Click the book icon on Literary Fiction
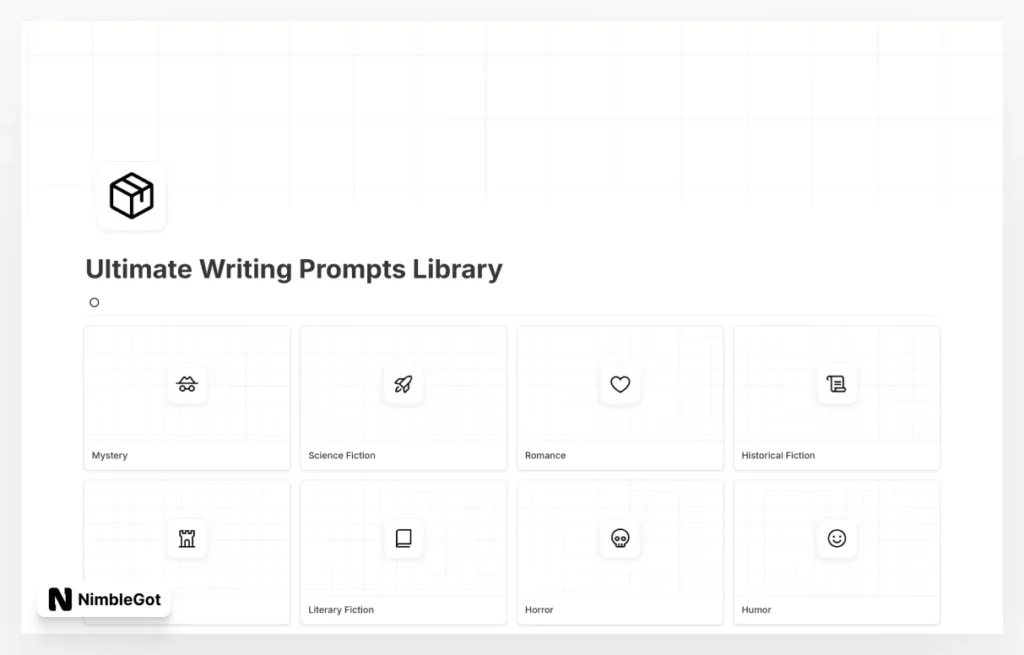 [x=403, y=539]
